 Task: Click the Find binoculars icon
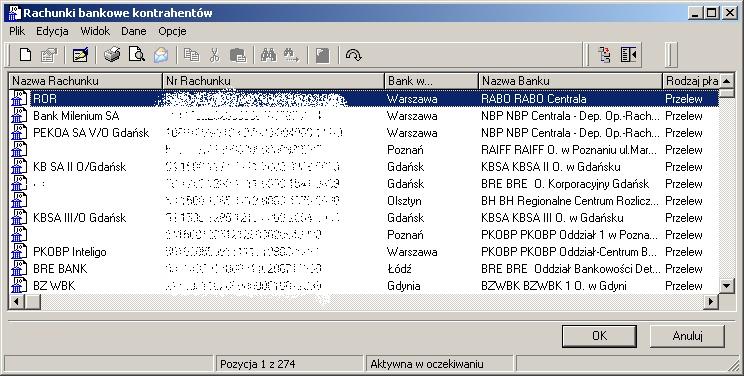[x=269, y=55]
